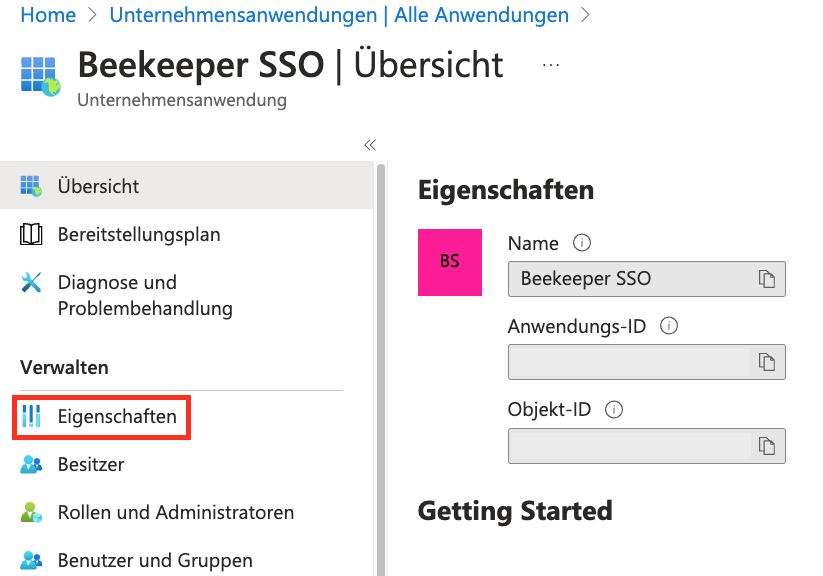Click the Benutzer und Gruppen icon

31,560
